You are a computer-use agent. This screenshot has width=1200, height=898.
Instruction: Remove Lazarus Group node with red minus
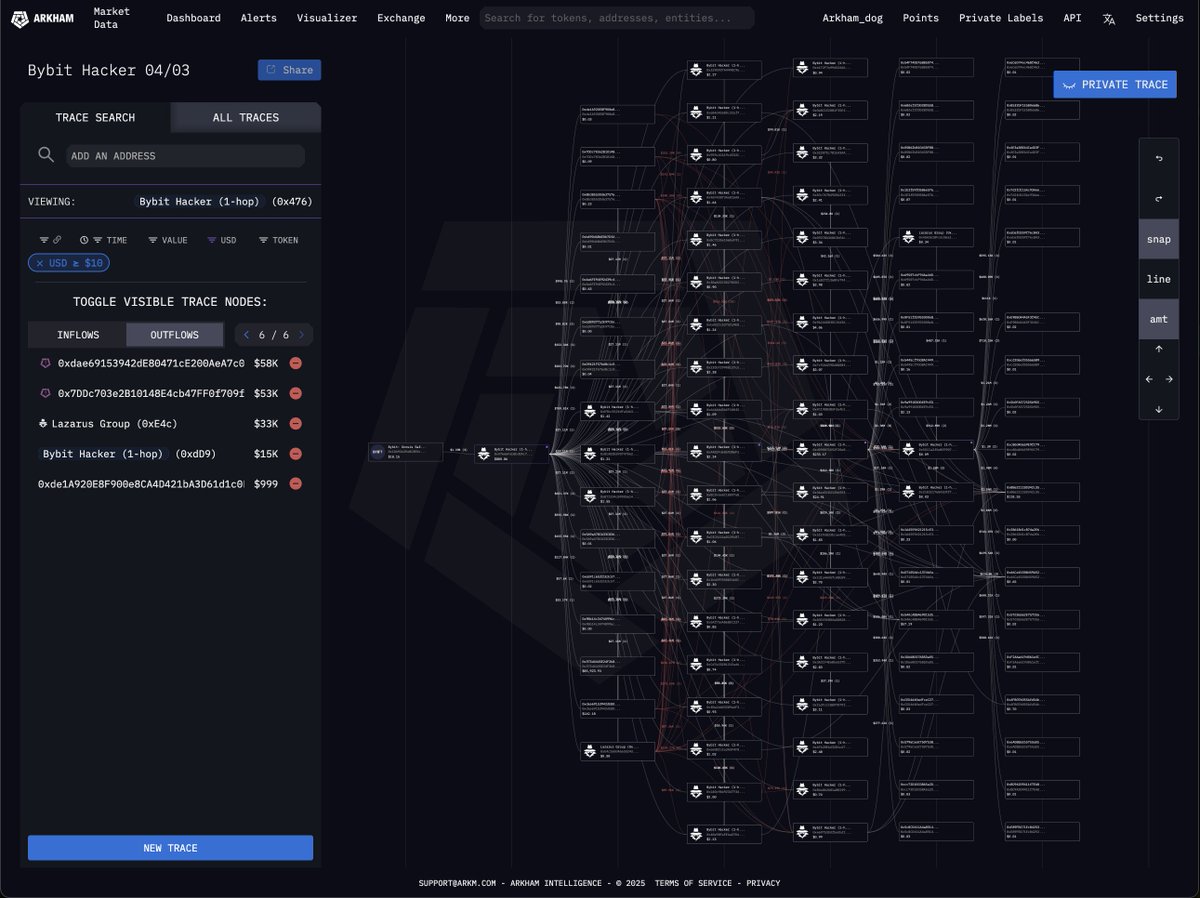[295, 424]
